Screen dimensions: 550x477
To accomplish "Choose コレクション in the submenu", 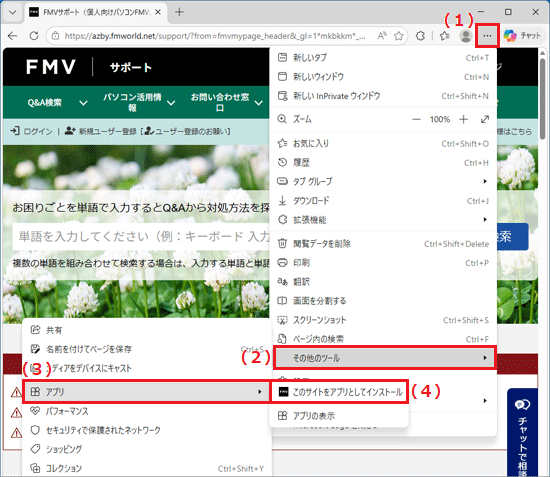I will pos(147,468).
